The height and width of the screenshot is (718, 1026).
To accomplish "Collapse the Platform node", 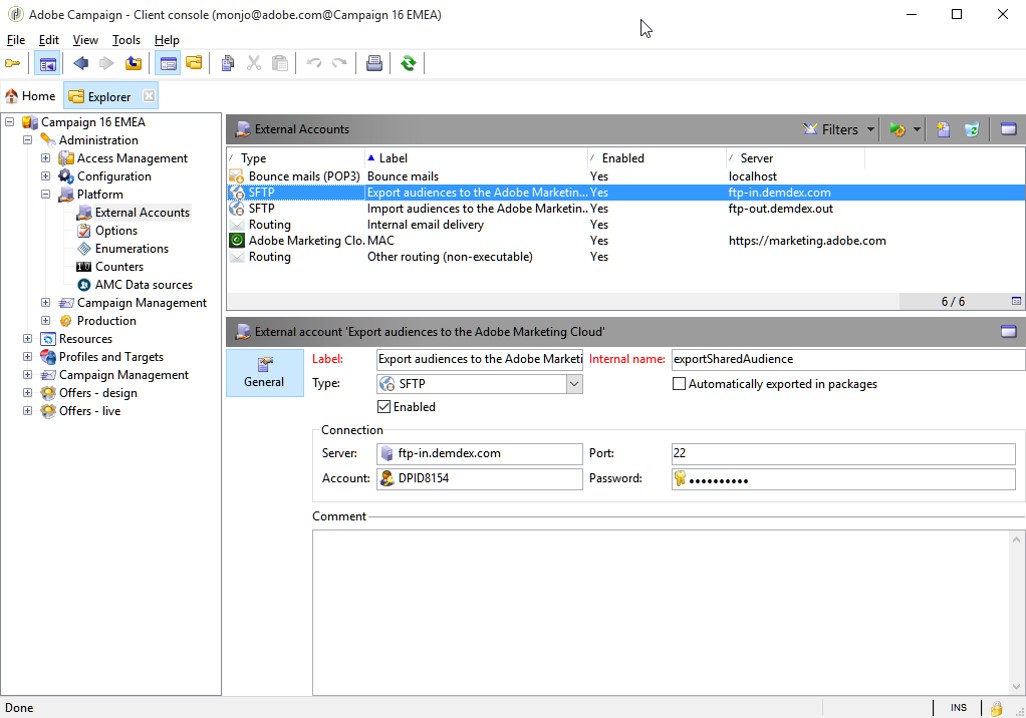I will (x=45, y=194).
